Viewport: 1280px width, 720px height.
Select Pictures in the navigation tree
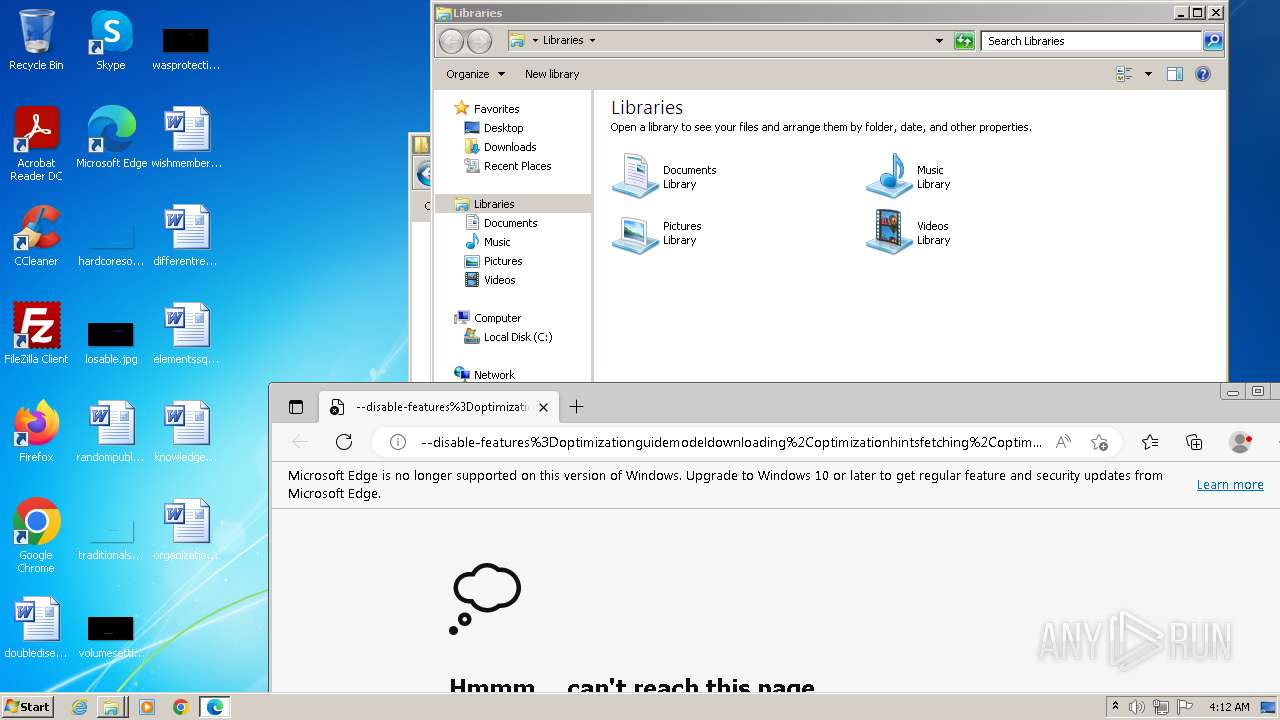tap(494, 261)
